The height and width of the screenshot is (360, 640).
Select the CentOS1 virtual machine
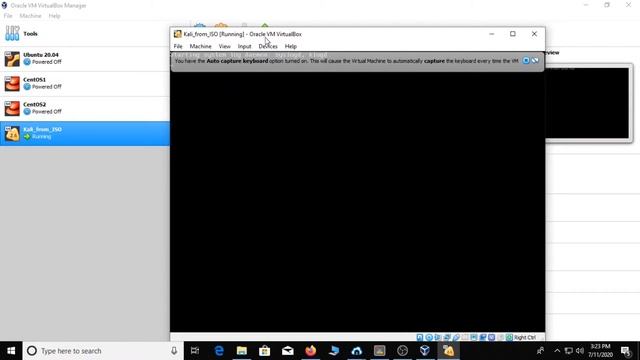[x=85, y=83]
